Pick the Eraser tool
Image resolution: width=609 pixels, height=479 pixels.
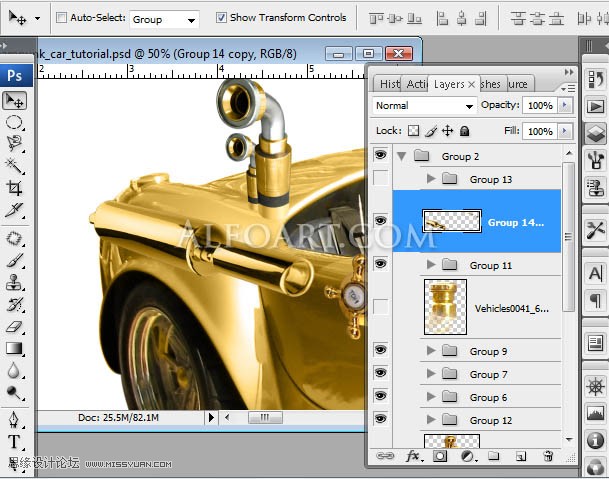14,327
